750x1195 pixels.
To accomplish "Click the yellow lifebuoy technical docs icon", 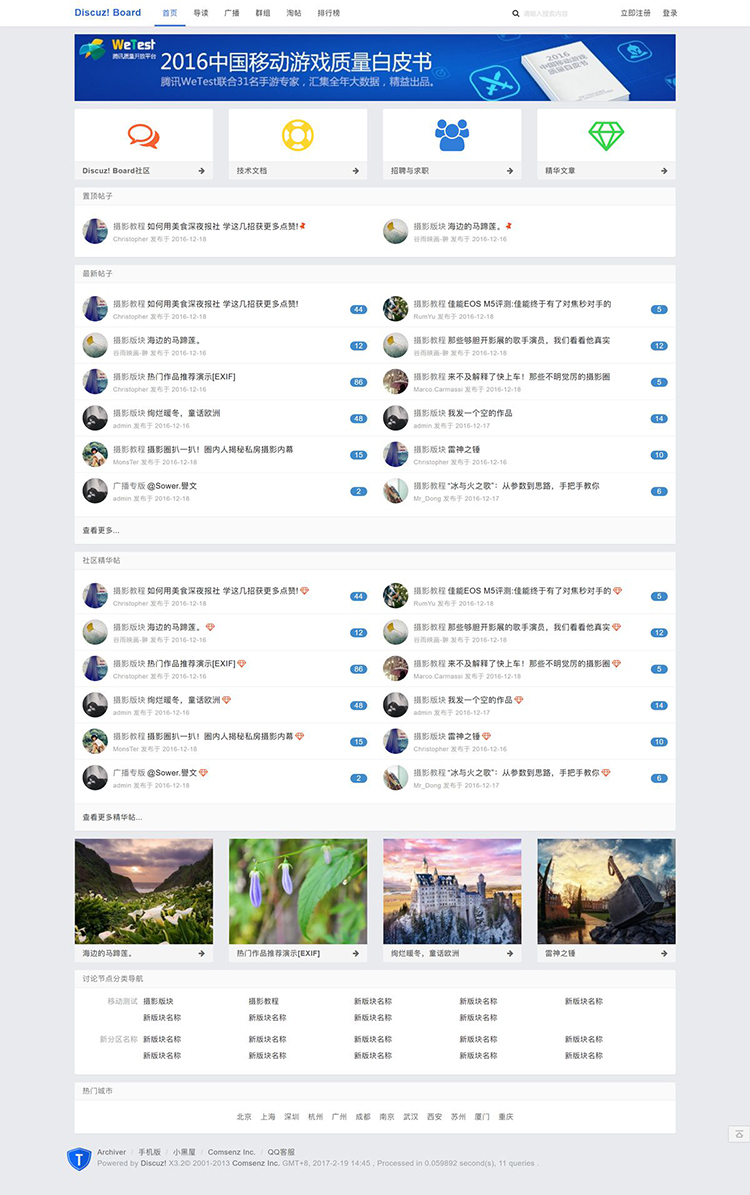I will pos(298,135).
